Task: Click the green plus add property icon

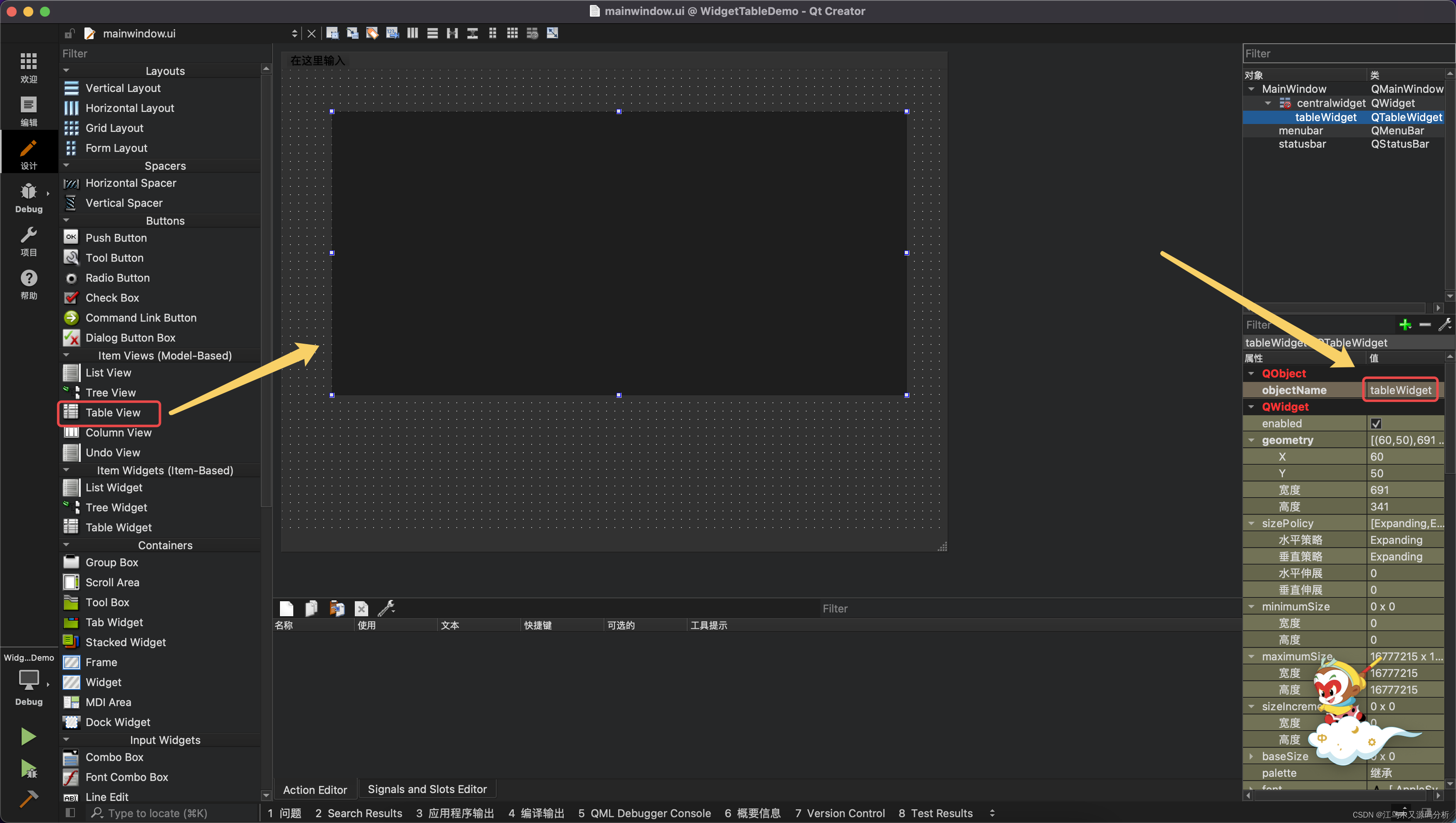Action: click(1404, 325)
